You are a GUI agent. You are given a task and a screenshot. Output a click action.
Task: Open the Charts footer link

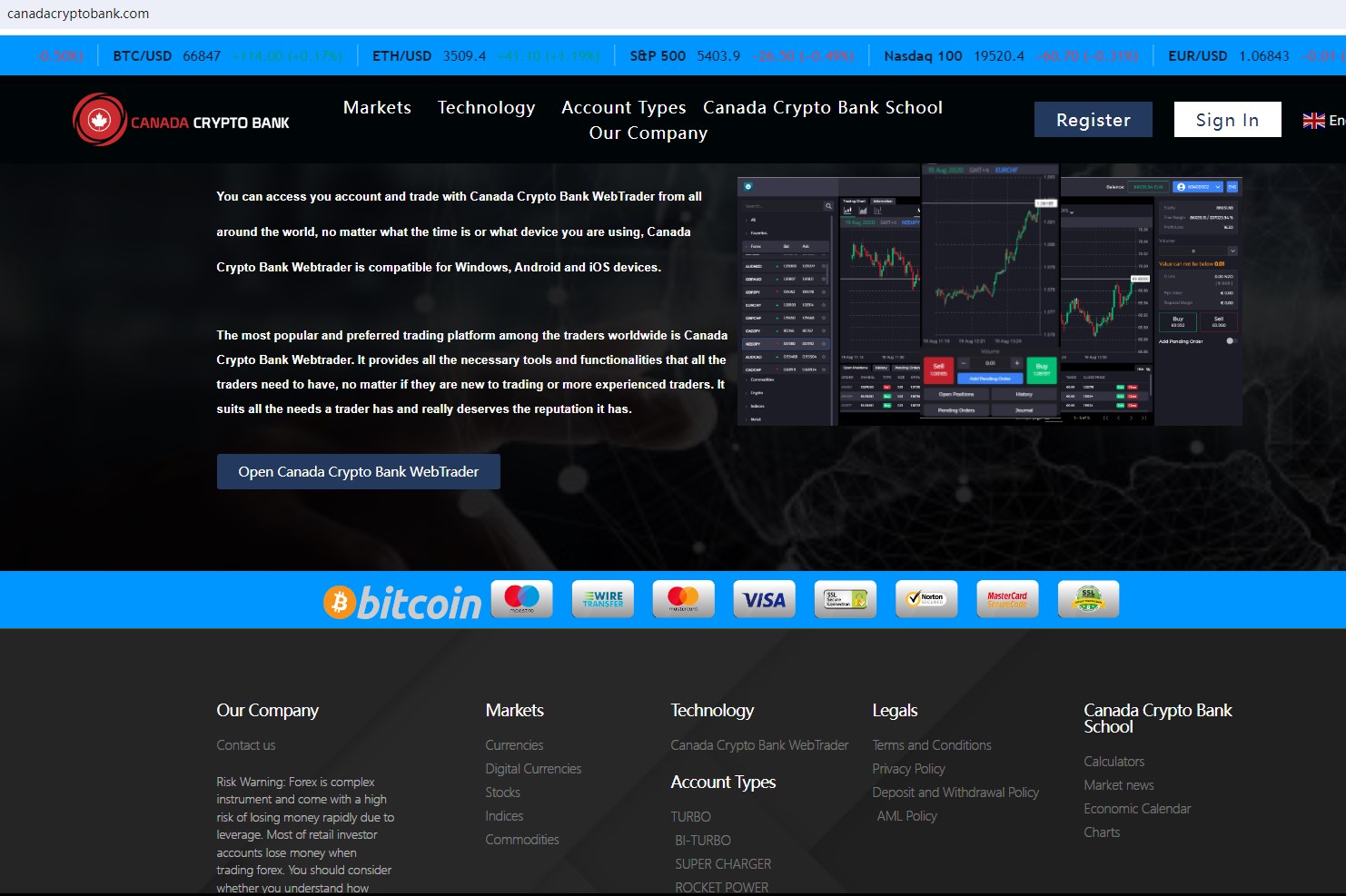tap(1102, 832)
